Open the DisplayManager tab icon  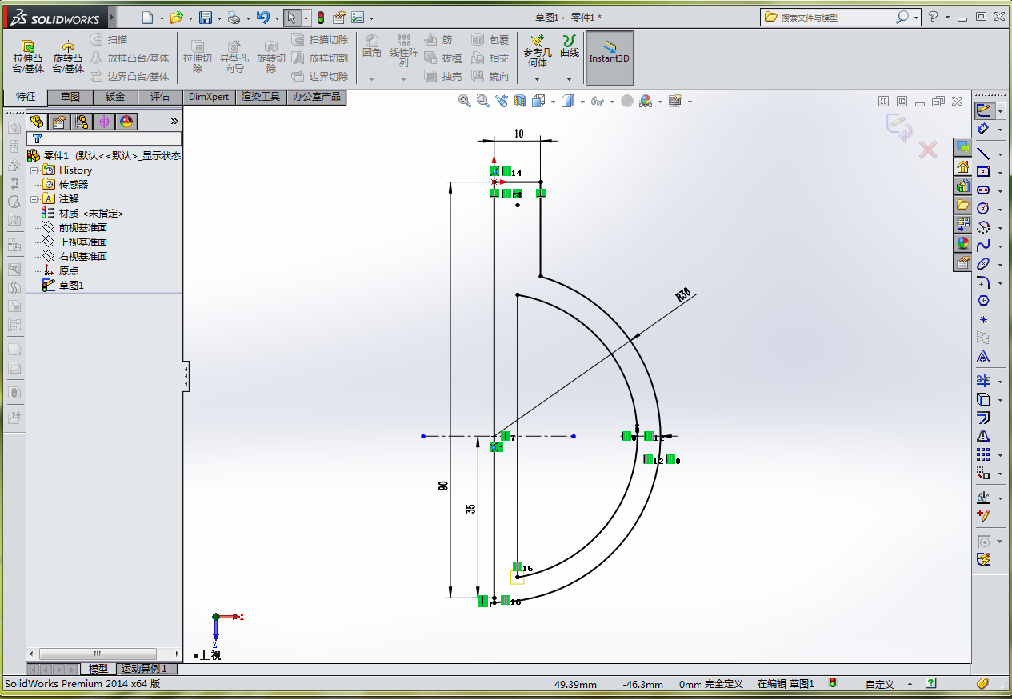point(126,121)
